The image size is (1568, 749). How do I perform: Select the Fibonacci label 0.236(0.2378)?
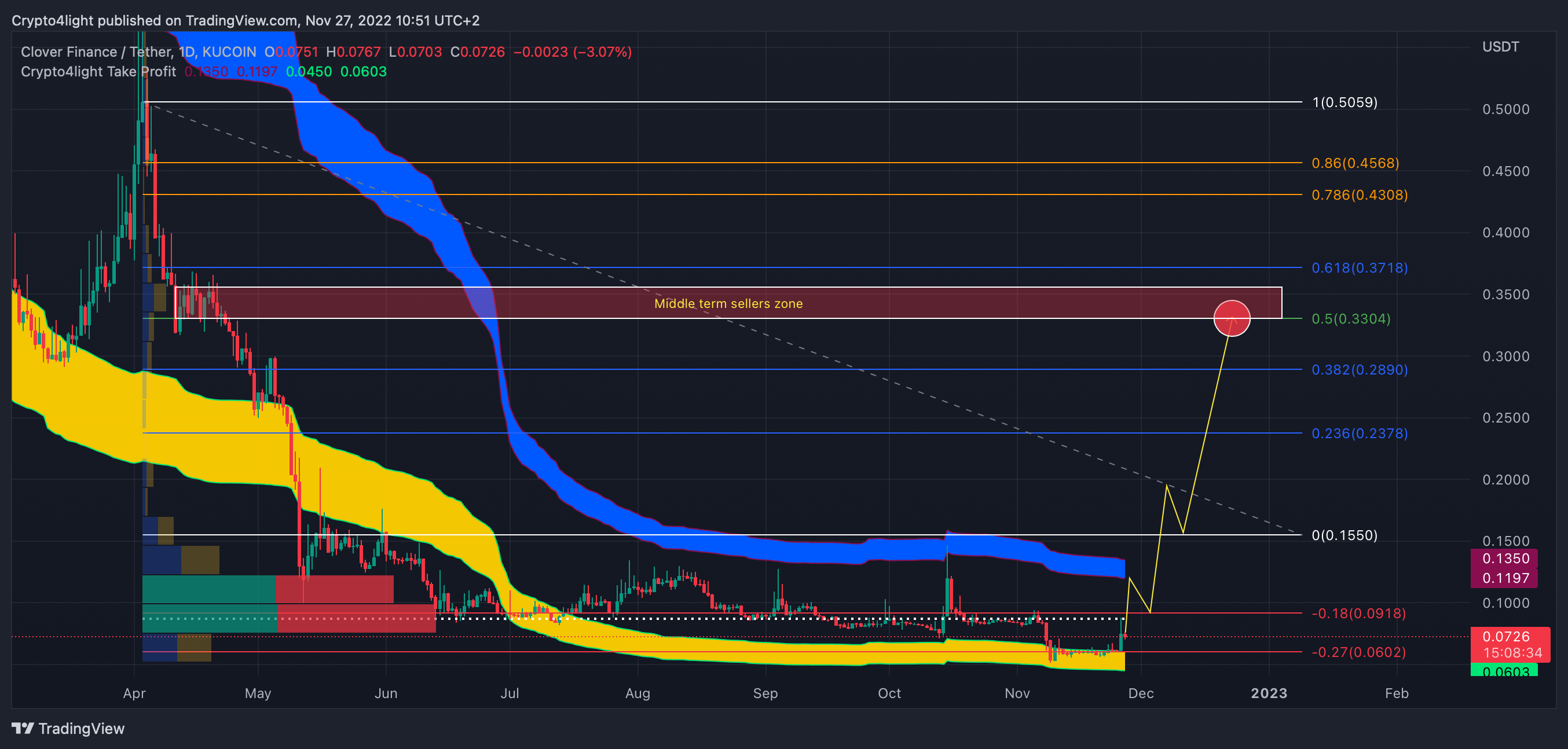[1359, 433]
